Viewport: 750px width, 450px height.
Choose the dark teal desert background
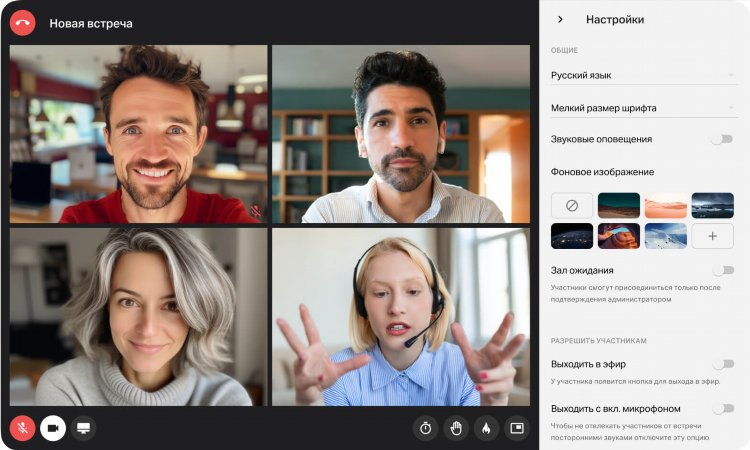coord(618,206)
